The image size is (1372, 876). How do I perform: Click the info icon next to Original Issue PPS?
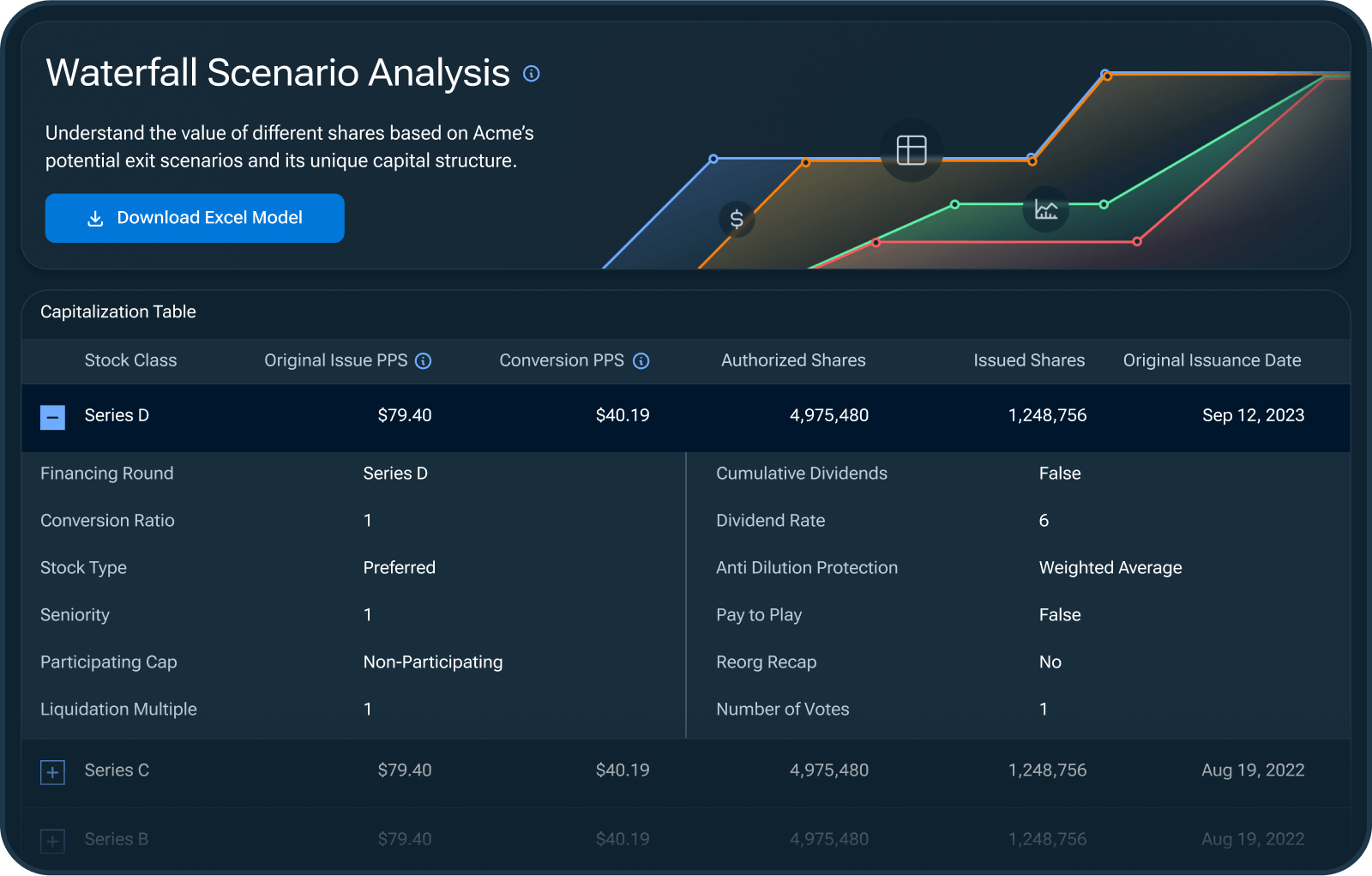(424, 361)
